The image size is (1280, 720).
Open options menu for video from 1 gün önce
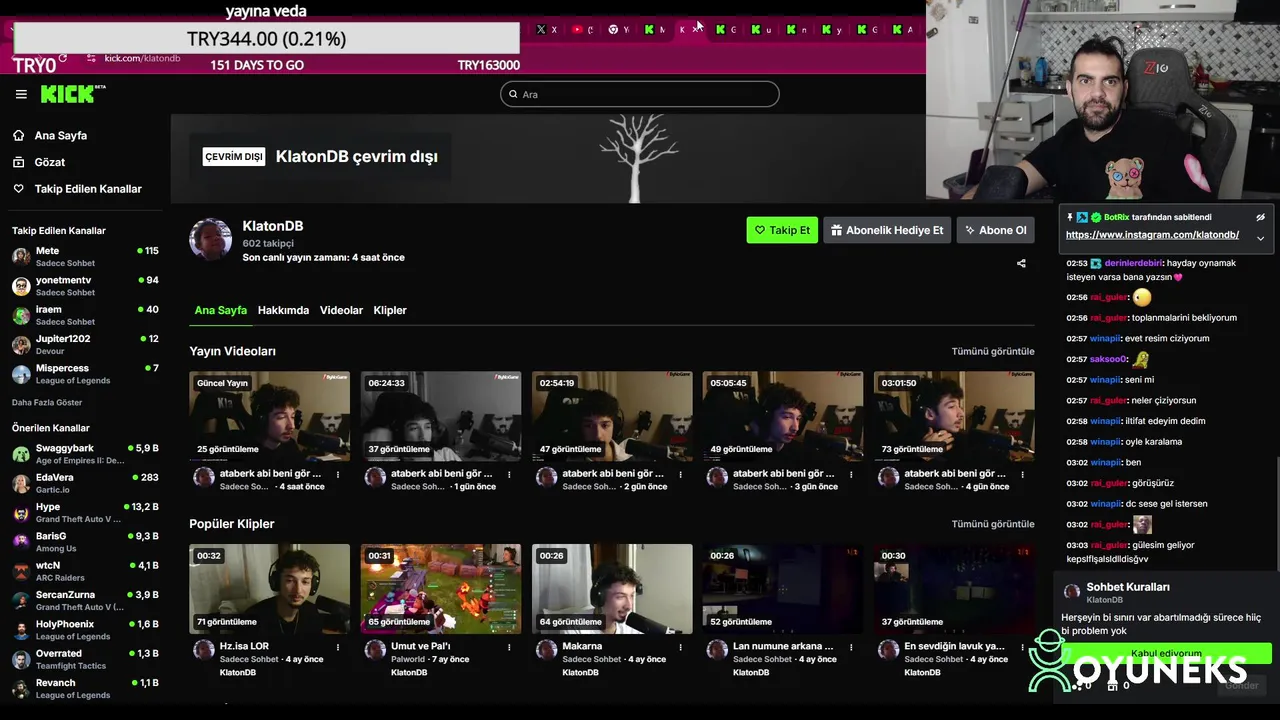[x=509, y=474]
